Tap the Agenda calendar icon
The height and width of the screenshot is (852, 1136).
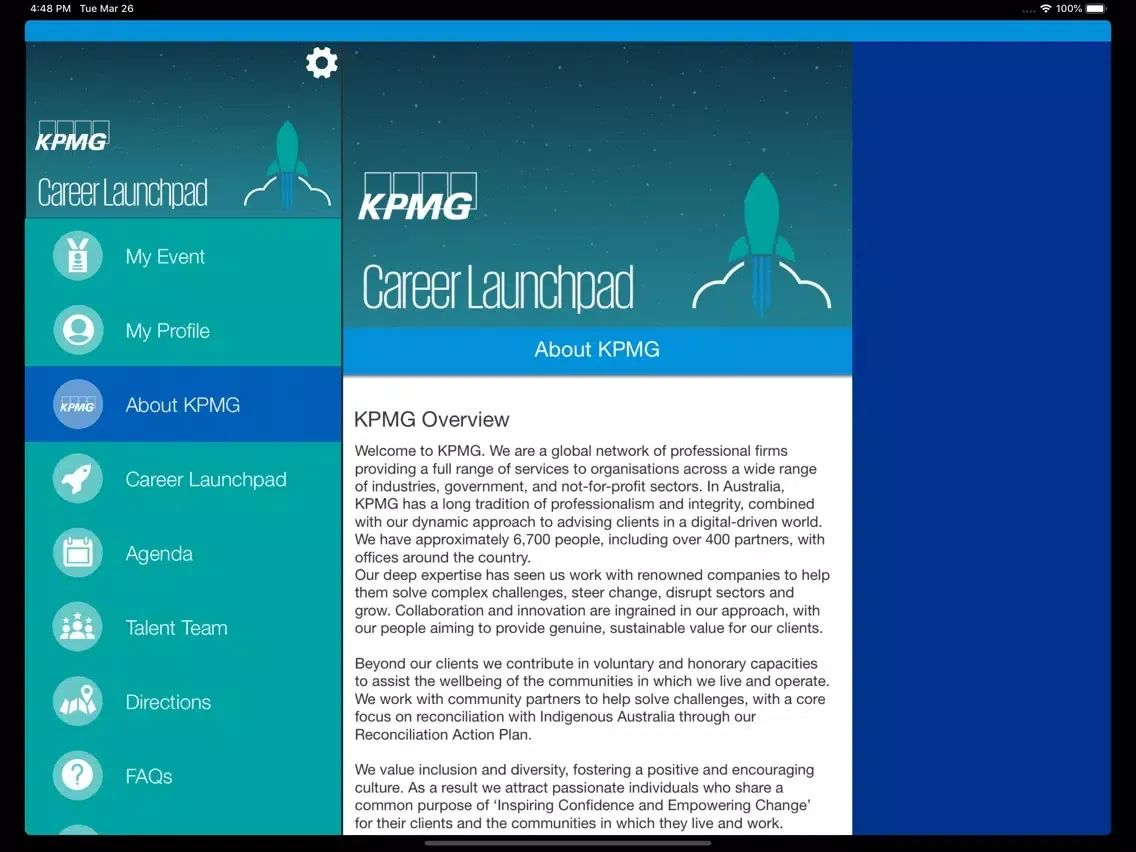tap(78, 553)
